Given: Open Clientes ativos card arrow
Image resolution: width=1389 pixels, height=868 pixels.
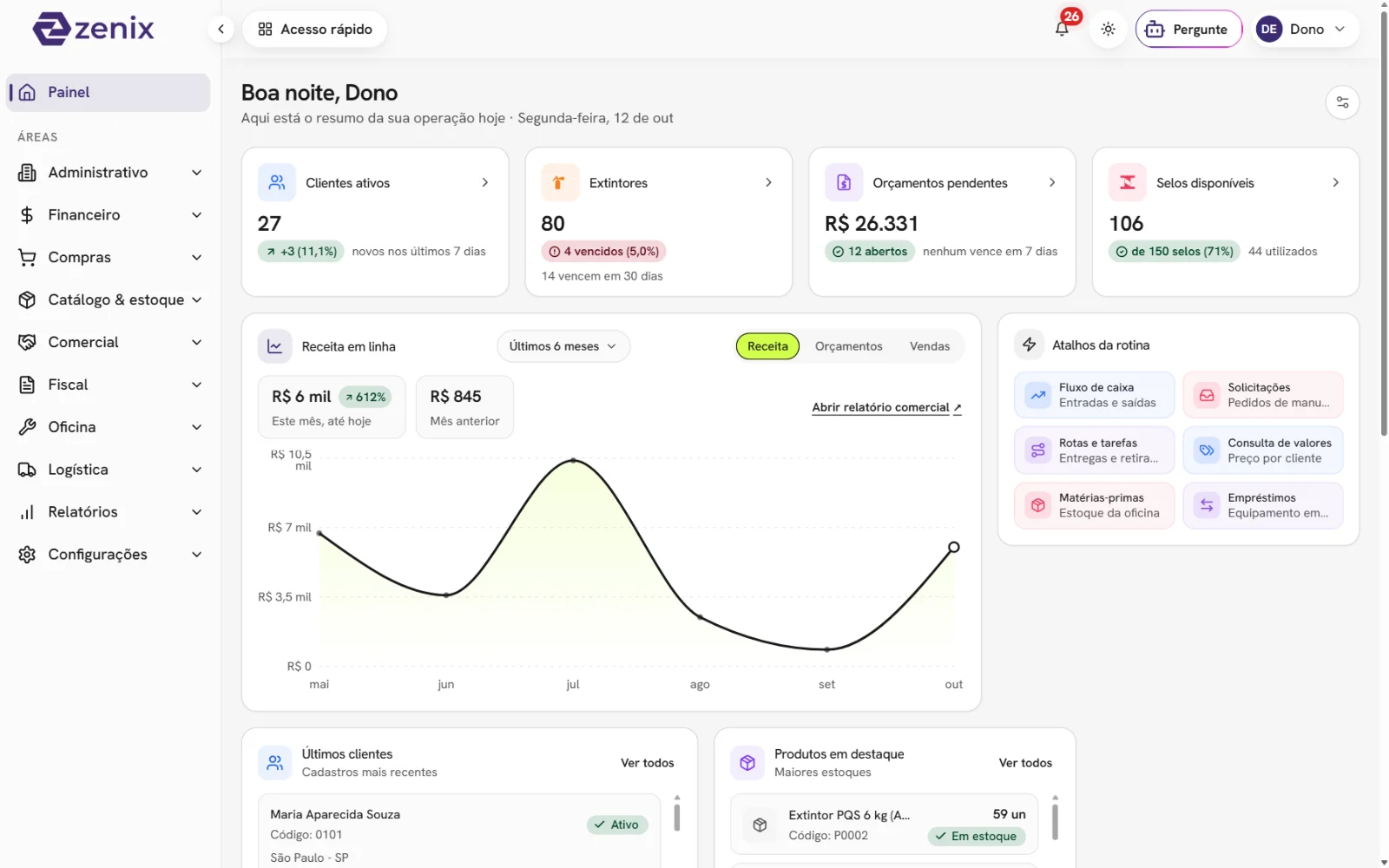Looking at the screenshot, I should coord(484,182).
